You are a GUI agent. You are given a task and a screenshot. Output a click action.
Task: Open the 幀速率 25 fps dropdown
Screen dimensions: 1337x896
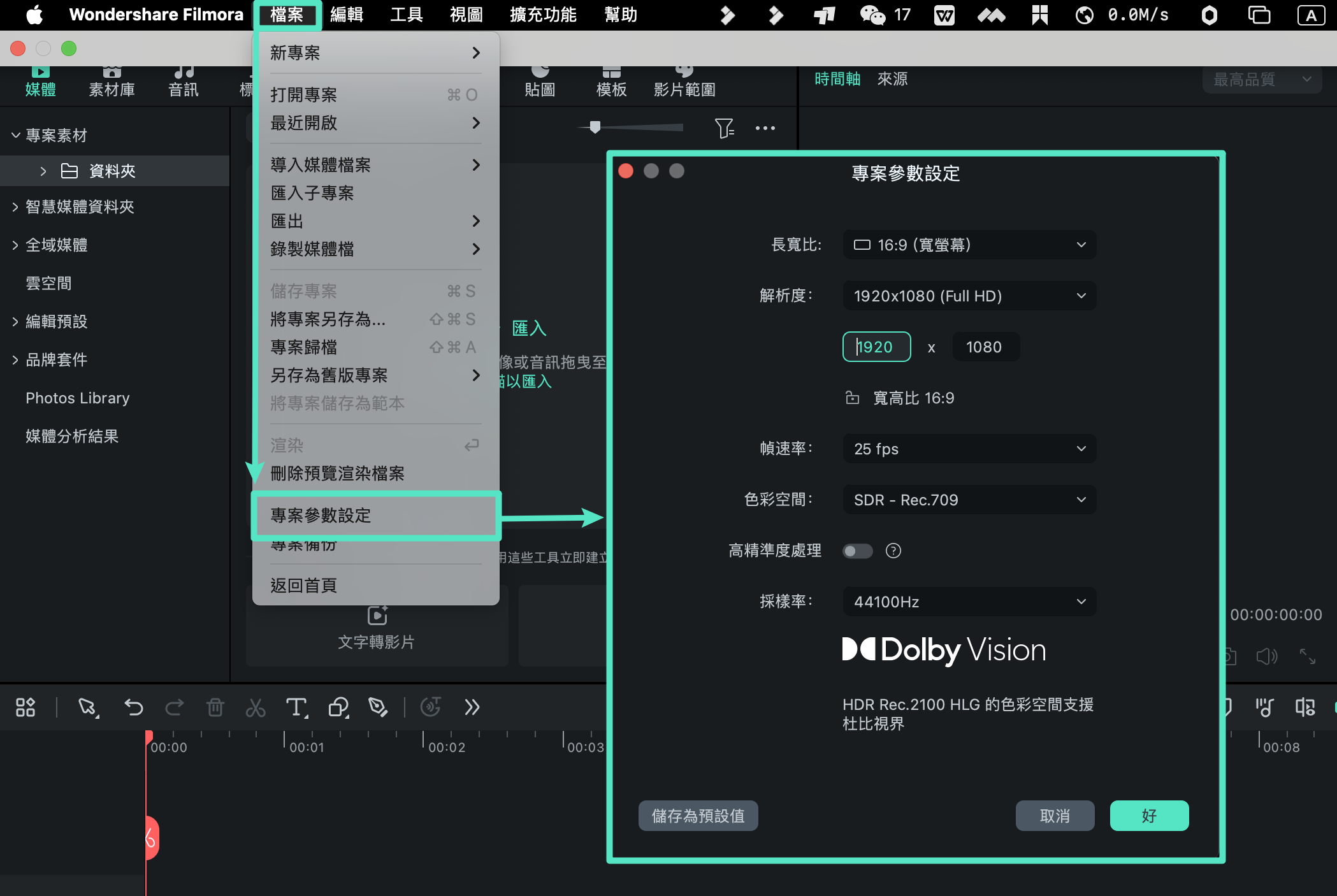(x=969, y=449)
